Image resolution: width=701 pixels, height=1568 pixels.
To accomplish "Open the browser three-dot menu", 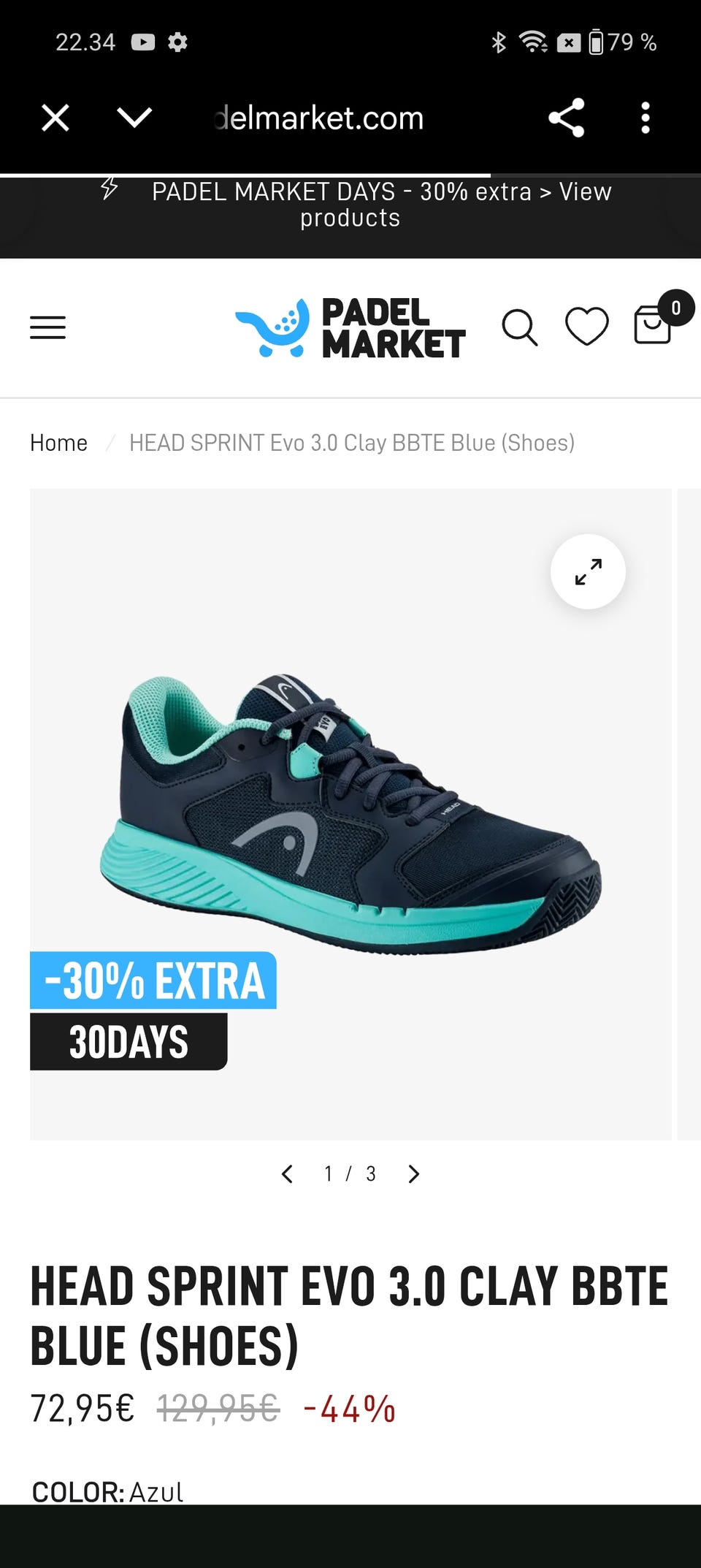I will 645,118.
